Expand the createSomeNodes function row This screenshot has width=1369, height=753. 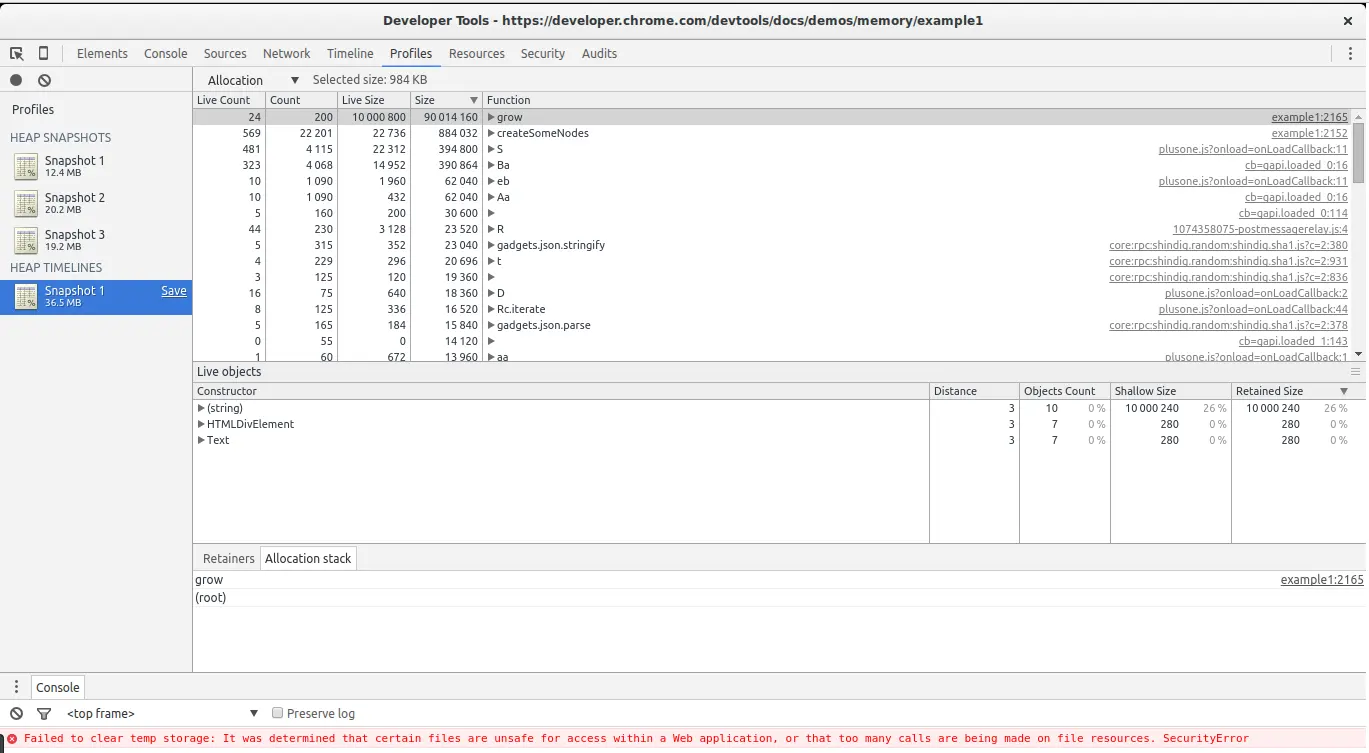491,133
